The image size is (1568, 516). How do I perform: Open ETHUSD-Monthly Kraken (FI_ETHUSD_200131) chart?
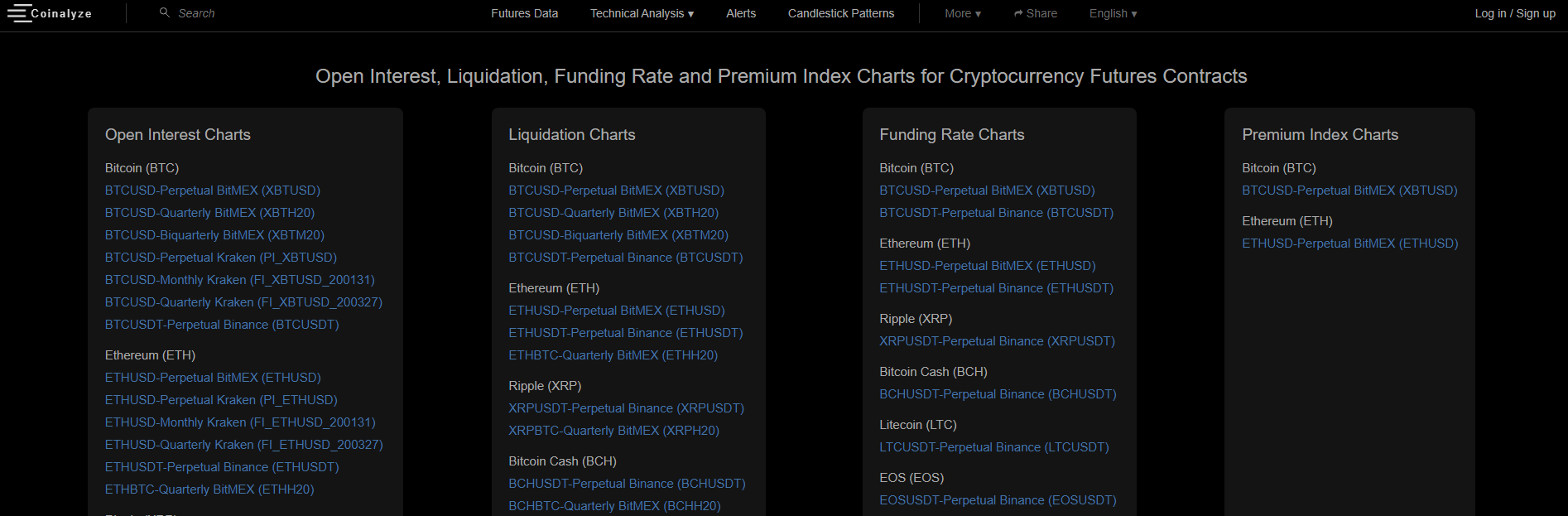[240, 422]
